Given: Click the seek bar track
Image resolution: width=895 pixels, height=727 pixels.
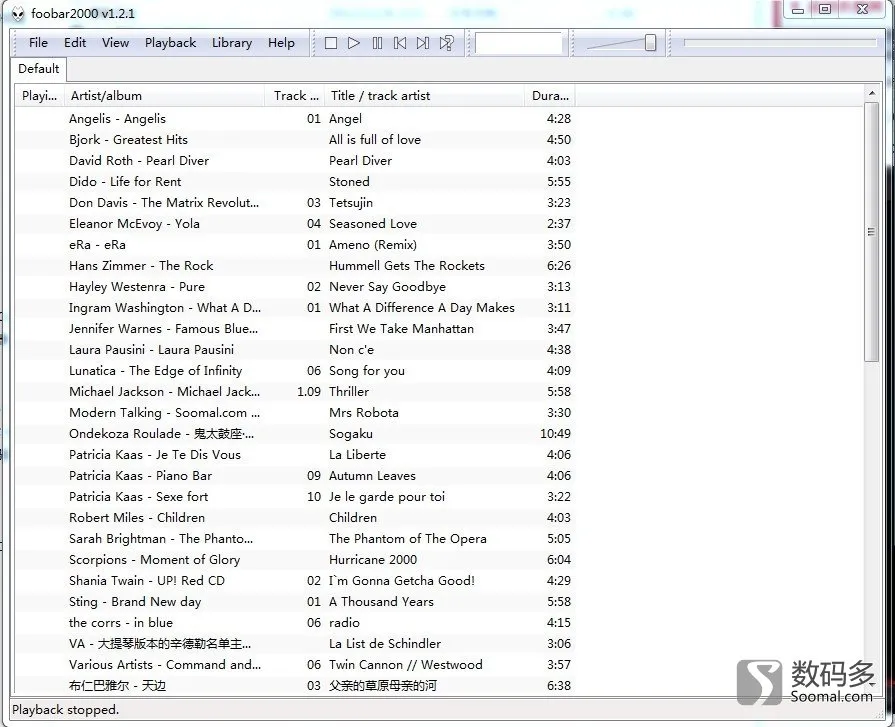Looking at the screenshot, I should tap(780, 43).
